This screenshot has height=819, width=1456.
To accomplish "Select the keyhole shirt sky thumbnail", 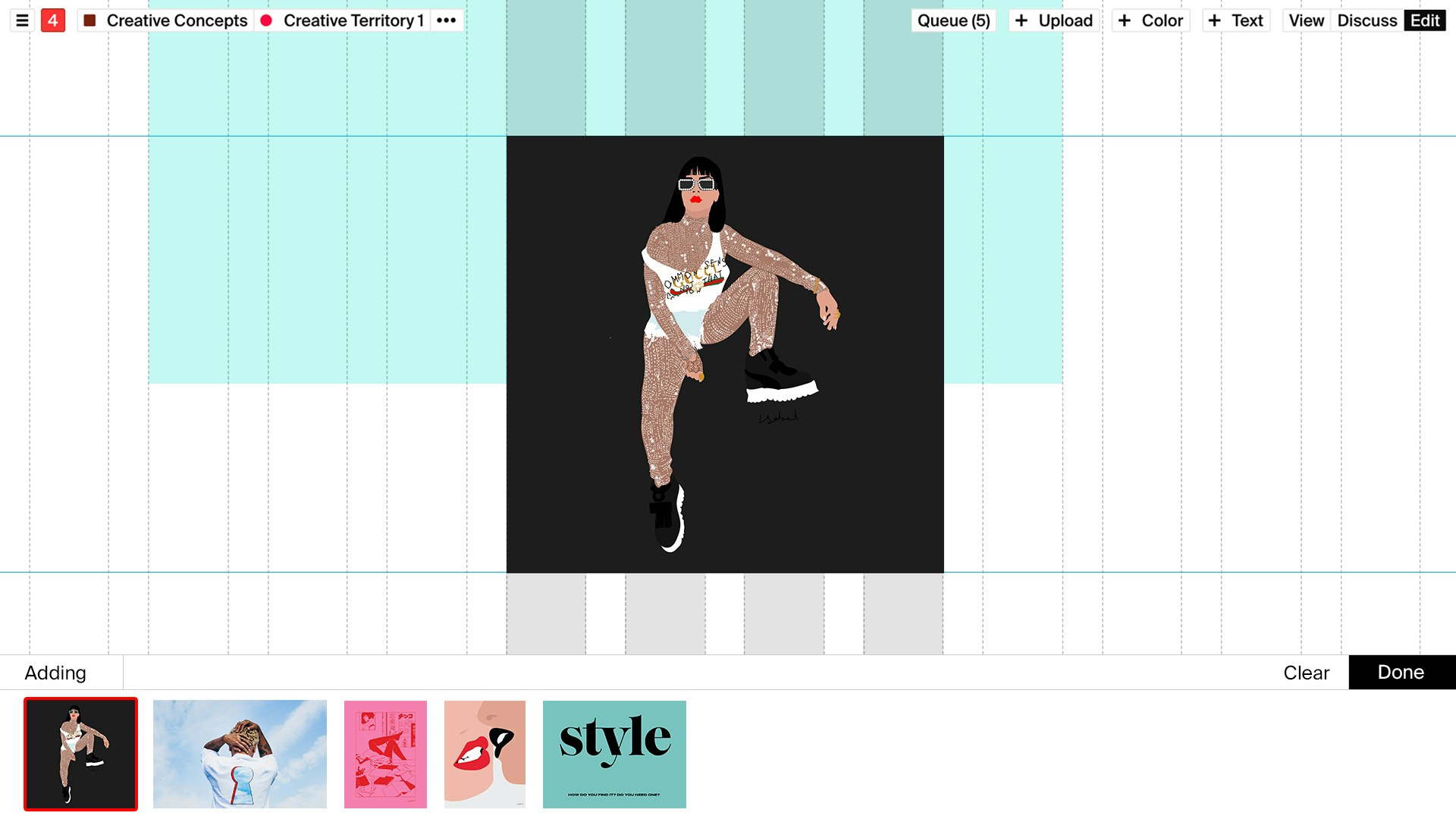I will [x=240, y=754].
